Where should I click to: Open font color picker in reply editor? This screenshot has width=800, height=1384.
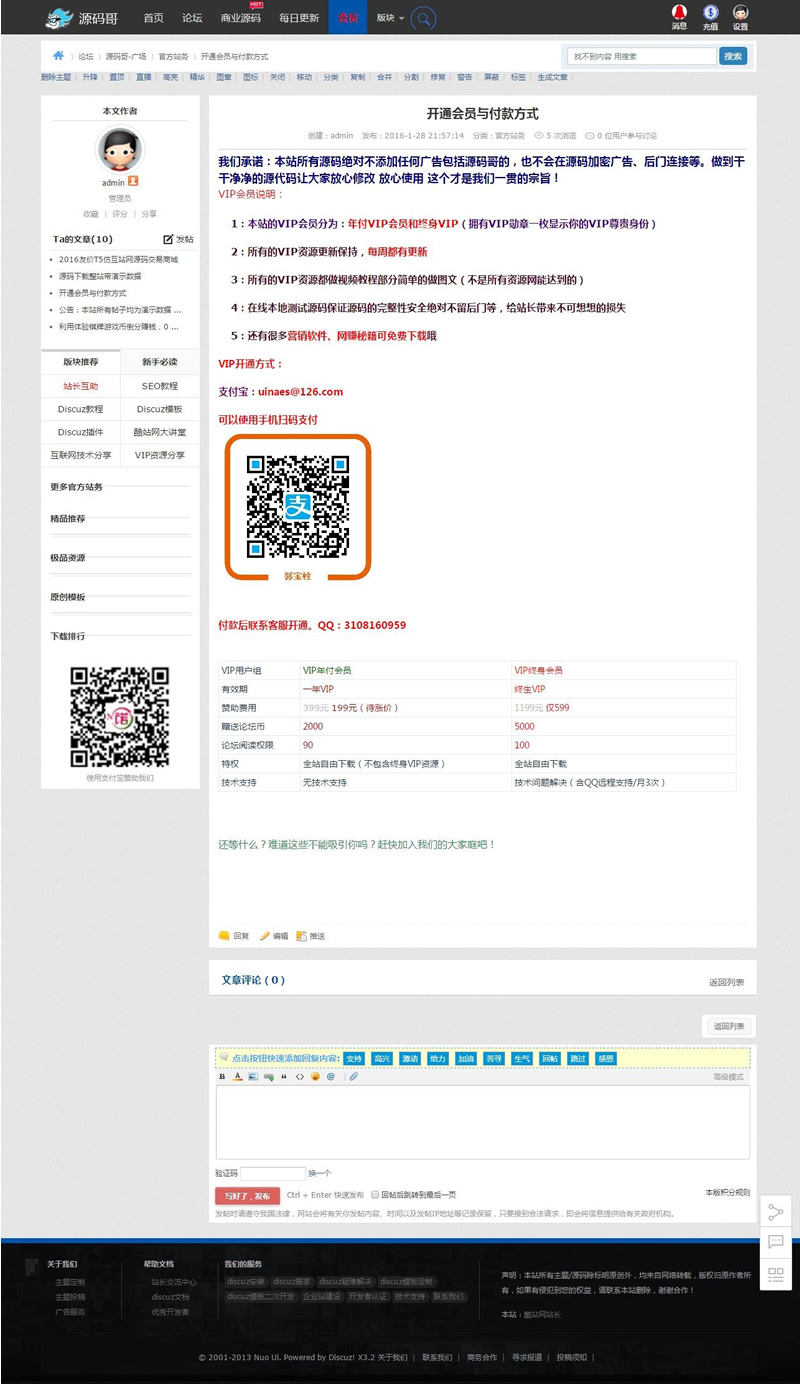(237, 1077)
